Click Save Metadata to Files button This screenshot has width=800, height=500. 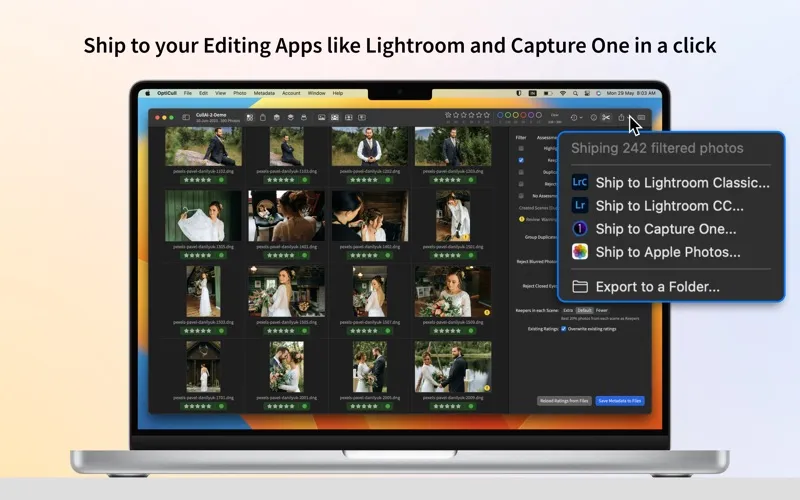click(620, 401)
